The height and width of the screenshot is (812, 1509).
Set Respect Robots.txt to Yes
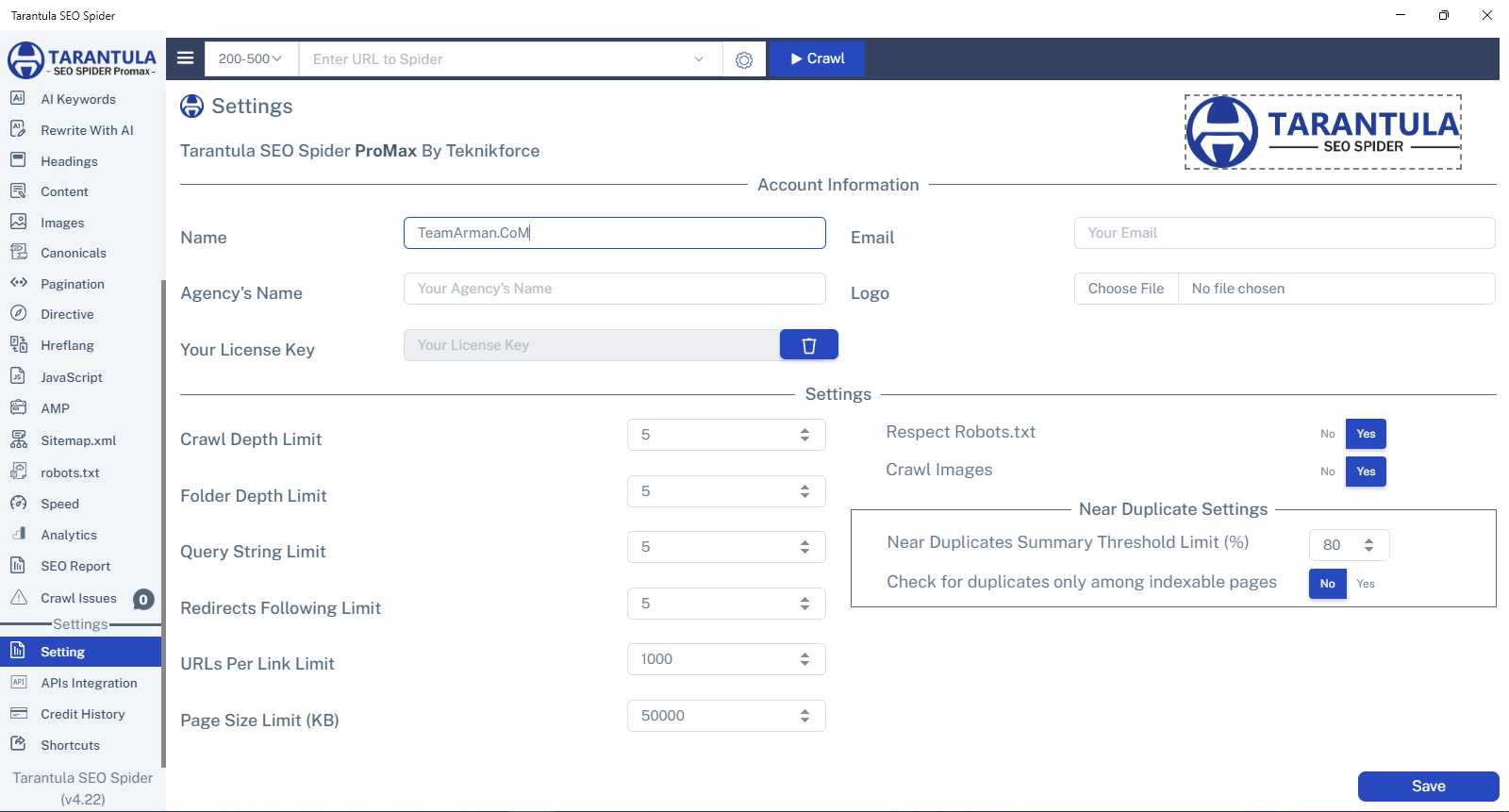coord(1366,434)
